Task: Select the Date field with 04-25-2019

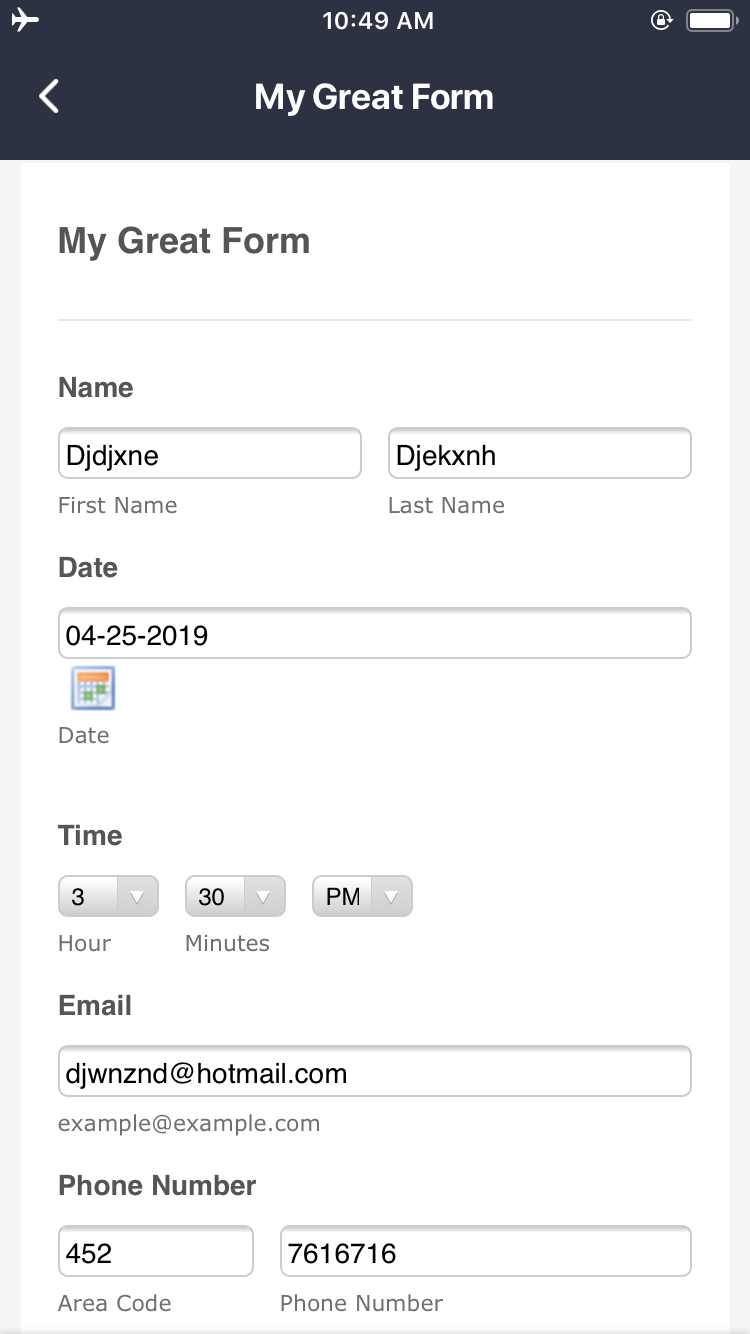Action: click(375, 633)
